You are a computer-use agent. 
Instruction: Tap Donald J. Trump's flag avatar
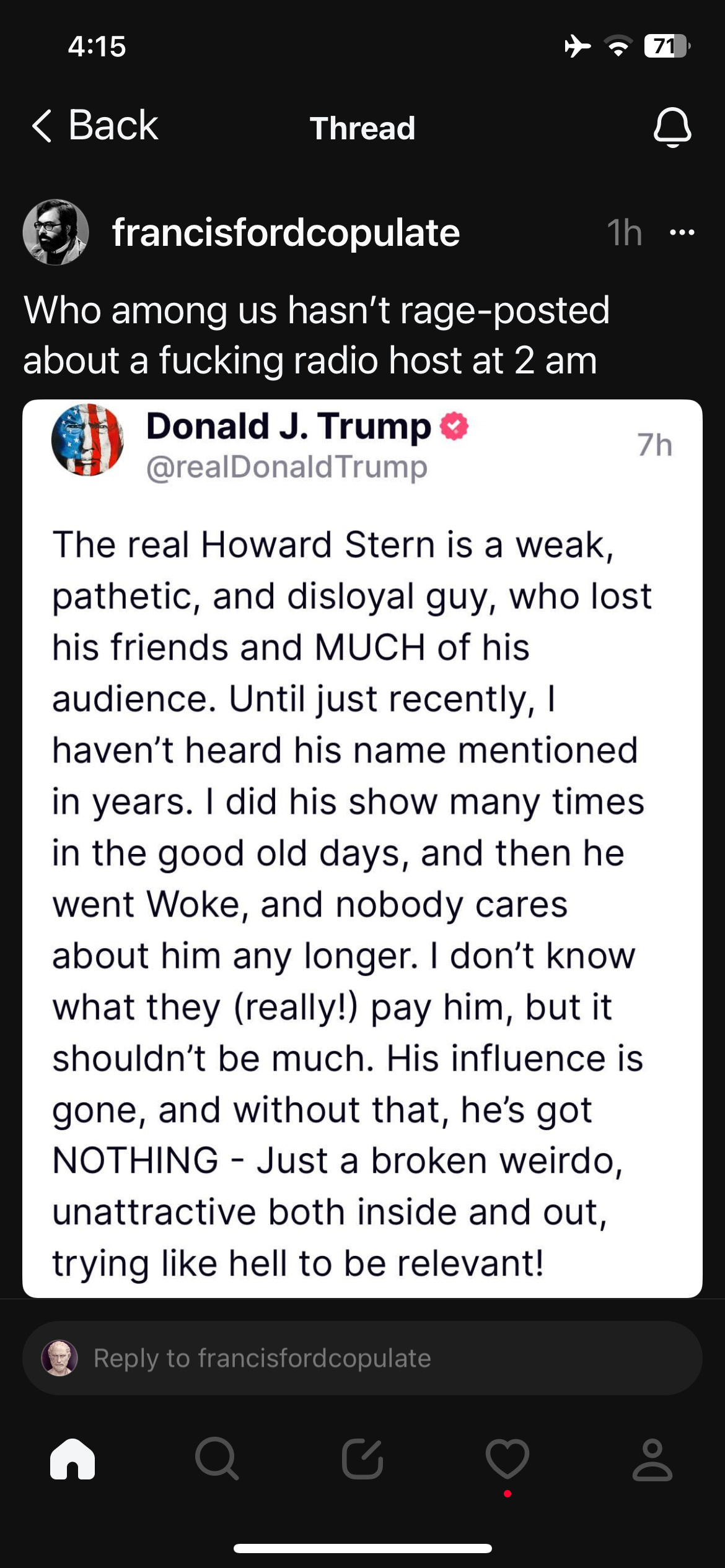coord(87,440)
